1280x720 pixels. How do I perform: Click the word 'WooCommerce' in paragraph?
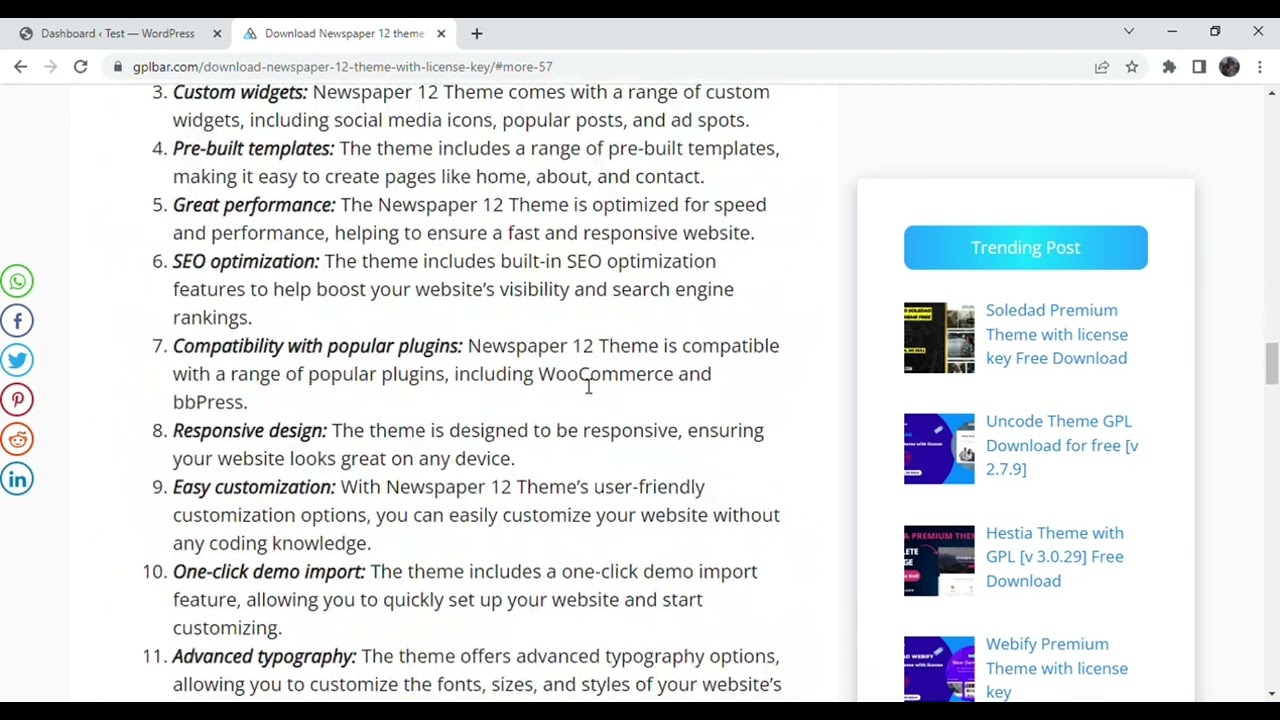606,374
